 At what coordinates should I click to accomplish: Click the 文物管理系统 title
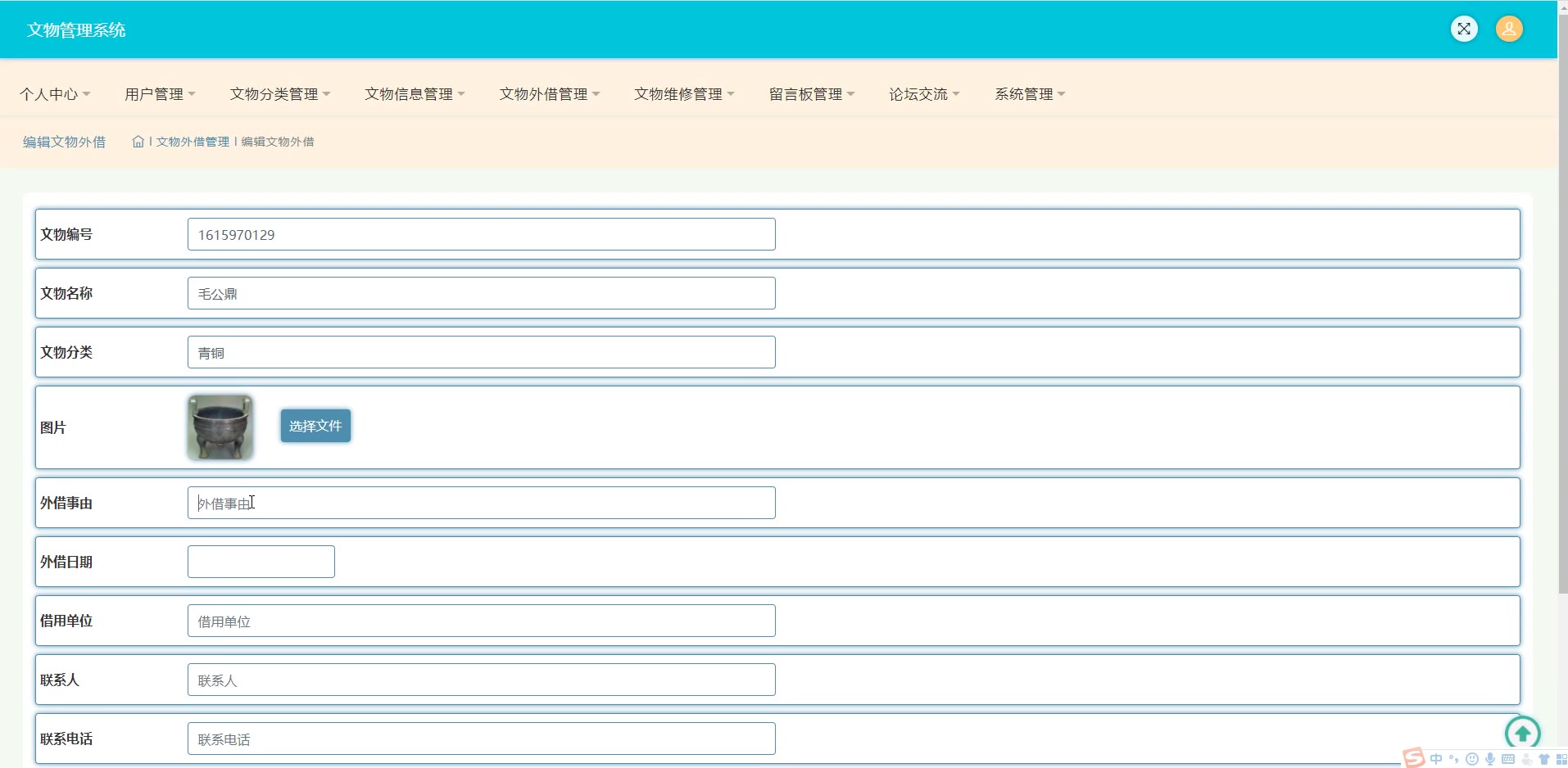pos(76,30)
